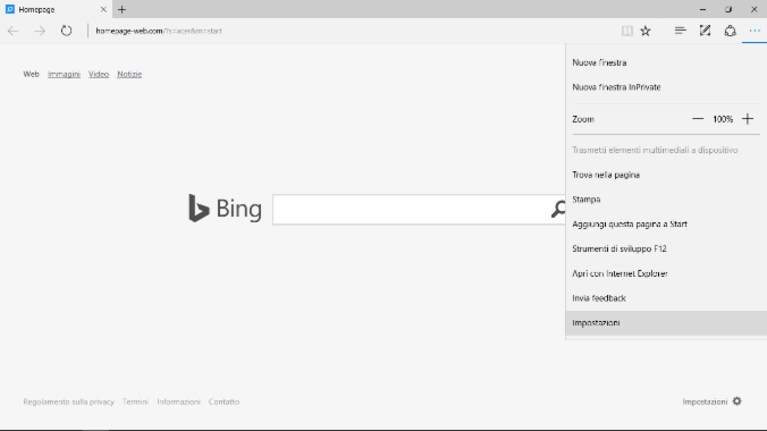Click the Bing logo

pyautogui.click(x=225, y=209)
